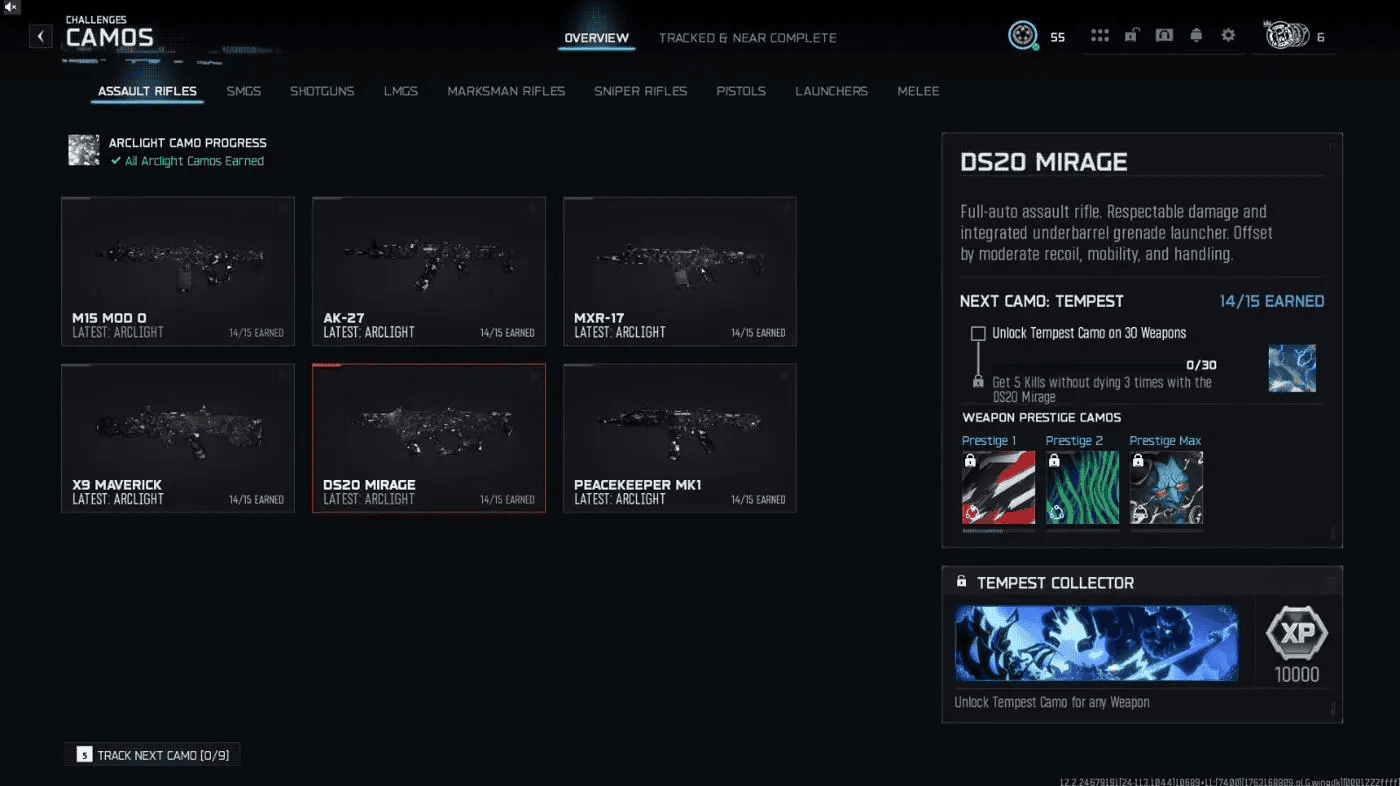Select the Sniper Rifles category
This screenshot has width=1400, height=786.
pyautogui.click(x=641, y=91)
